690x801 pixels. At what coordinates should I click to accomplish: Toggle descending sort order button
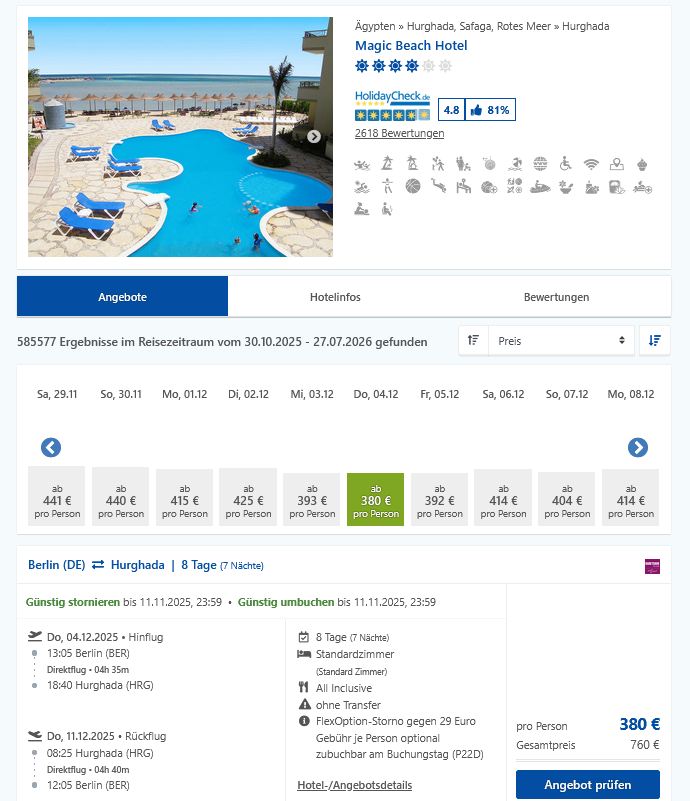pyautogui.click(x=654, y=341)
